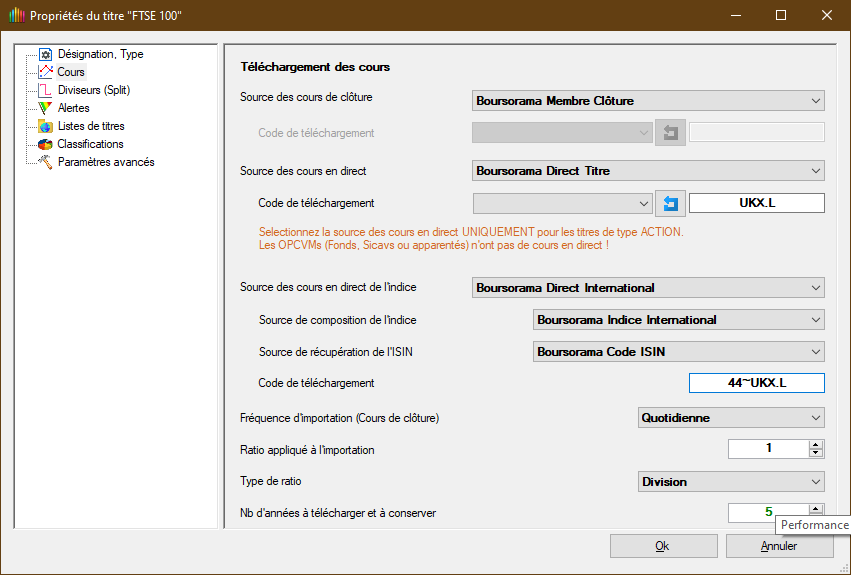Open the Boursorama Direct Titre dropdown

(647, 171)
